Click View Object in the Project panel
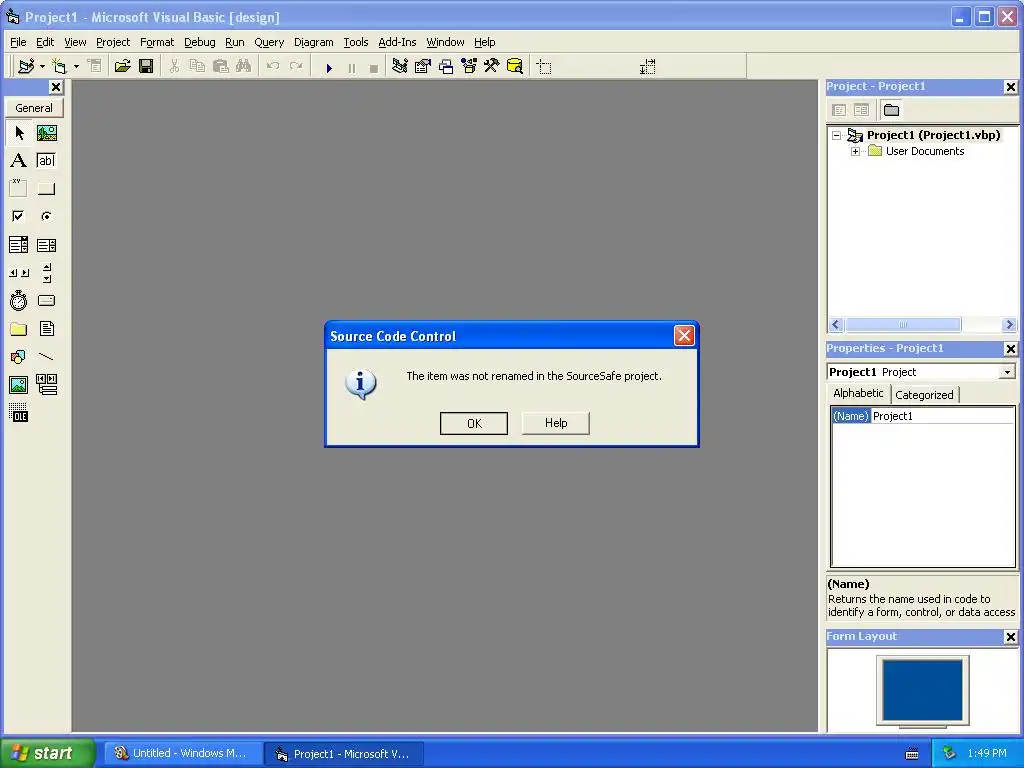Image resolution: width=1024 pixels, height=768 pixels. 861,110
